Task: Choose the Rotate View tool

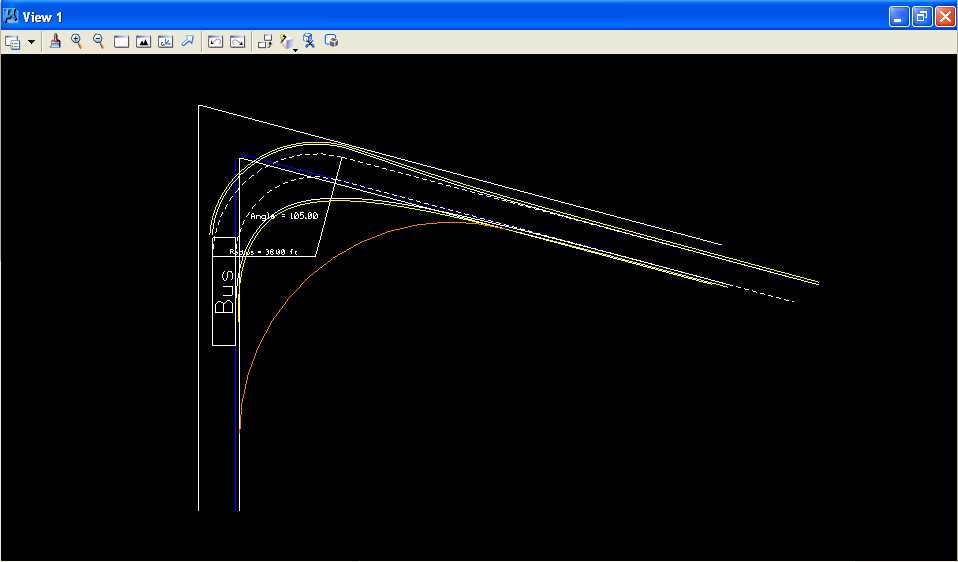Action: (165, 42)
